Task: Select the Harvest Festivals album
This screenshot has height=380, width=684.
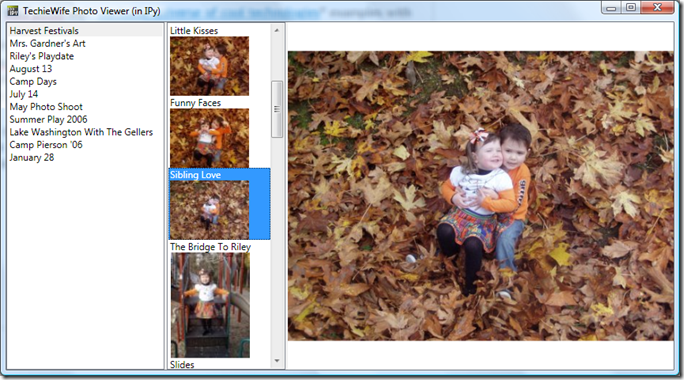Action: coord(85,31)
